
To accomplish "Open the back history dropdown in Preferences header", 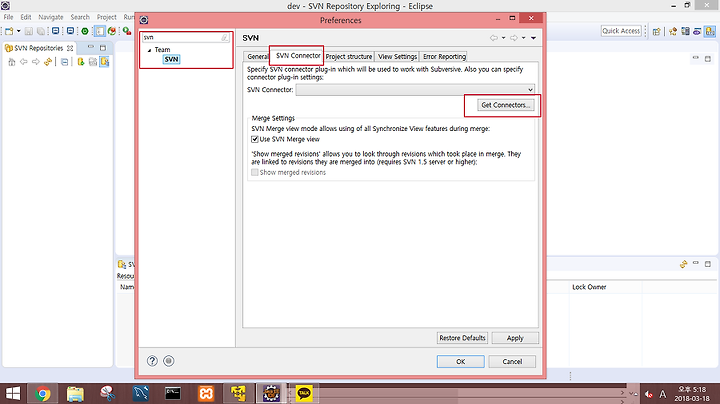I will 504,38.
